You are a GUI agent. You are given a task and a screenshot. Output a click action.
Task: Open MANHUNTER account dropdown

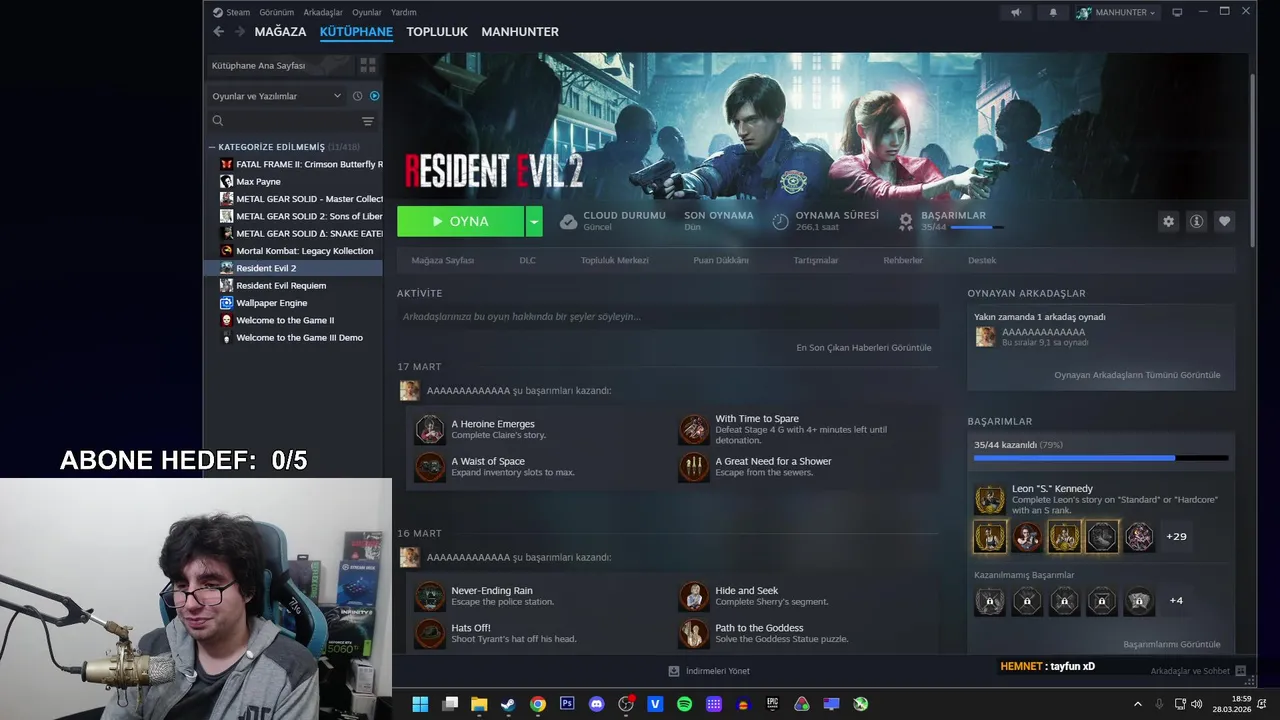[1116, 12]
